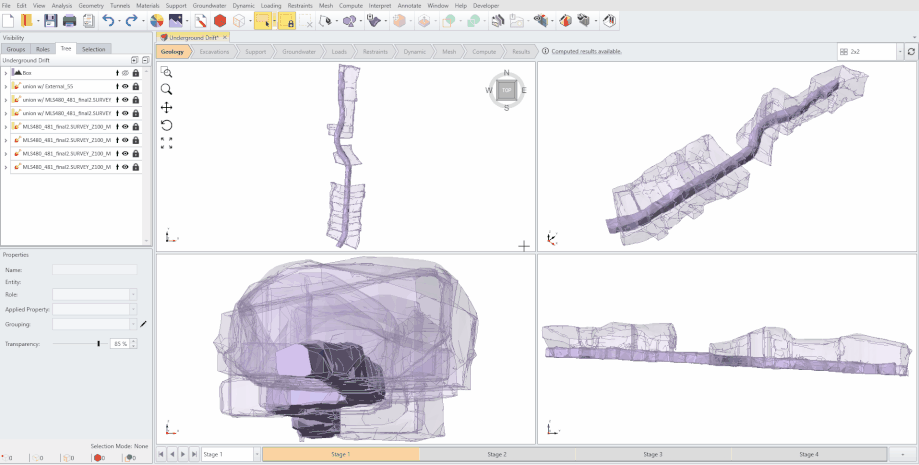Click the Undo arrow in the toolbar

coord(108,20)
